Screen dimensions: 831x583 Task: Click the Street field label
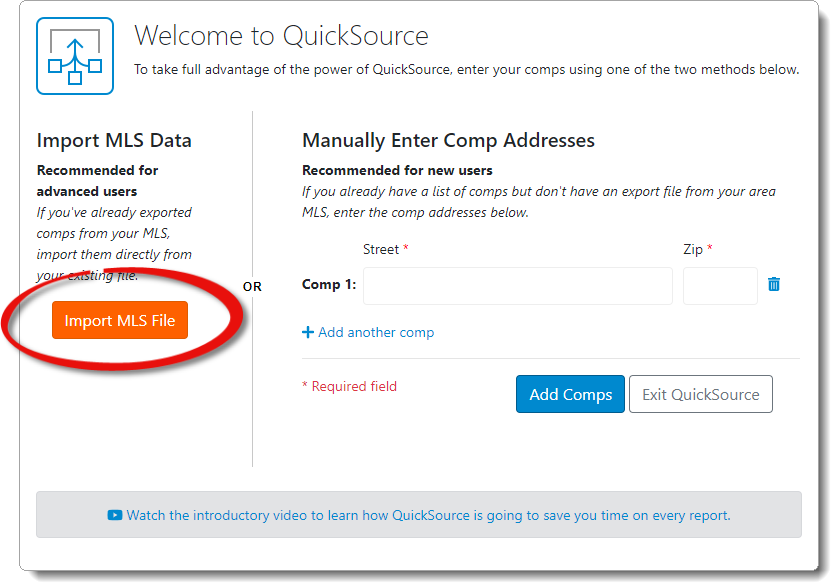pos(381,249)
